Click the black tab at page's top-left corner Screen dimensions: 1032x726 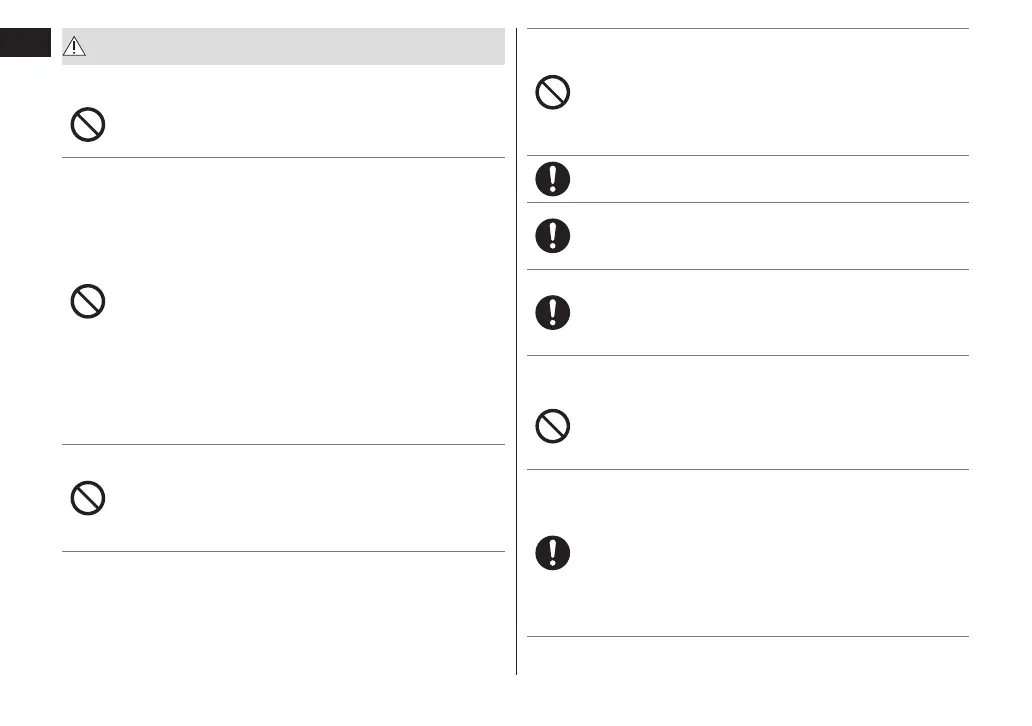(25, 43)
